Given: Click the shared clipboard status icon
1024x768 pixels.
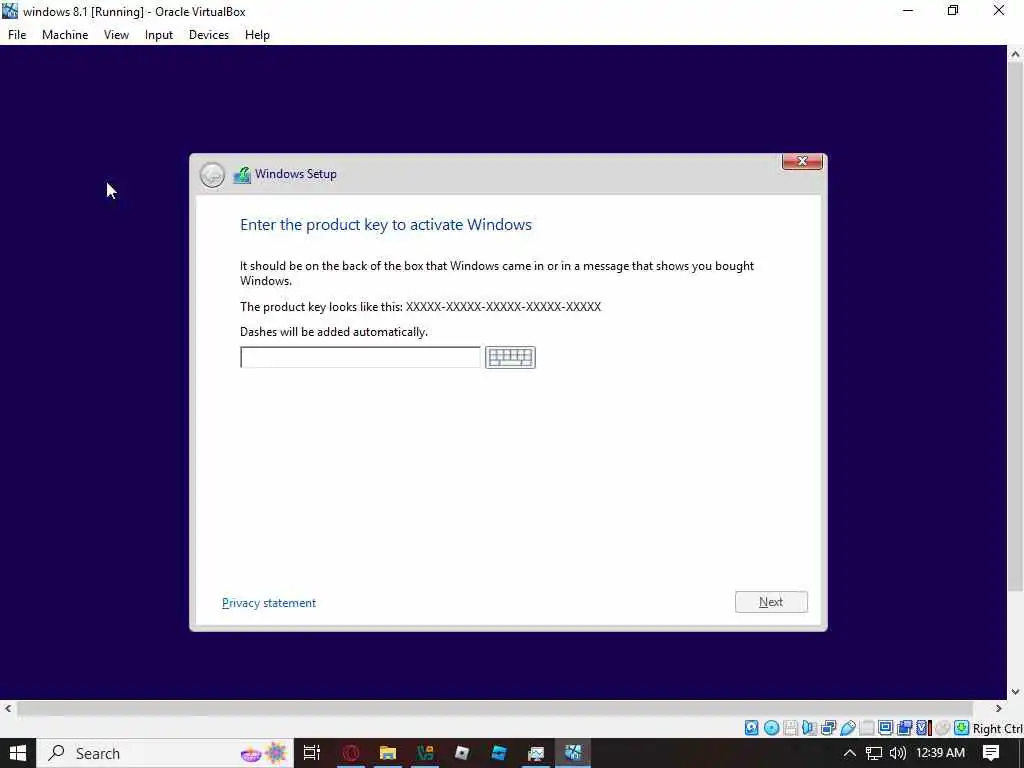Looking at the screenshot, I should (904, 728).
